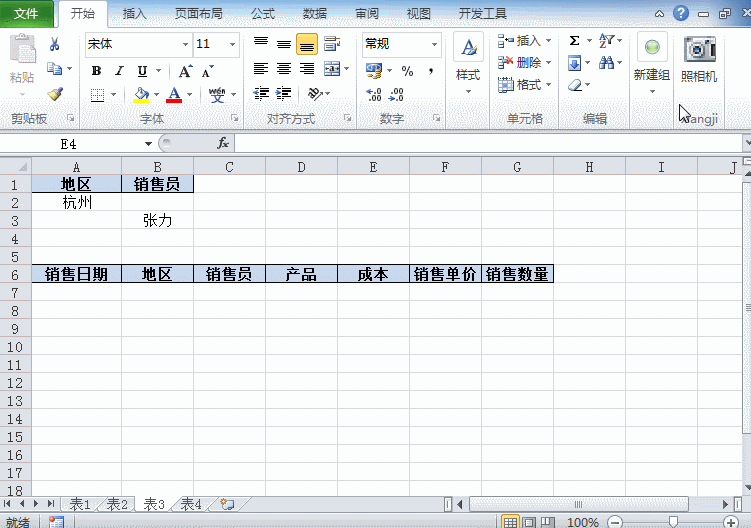Image resolution: width=751 pixels, height=528 pixels.
Task: Click the accounting number format icon
Action: pyautogui.click(x=374, y=71)
